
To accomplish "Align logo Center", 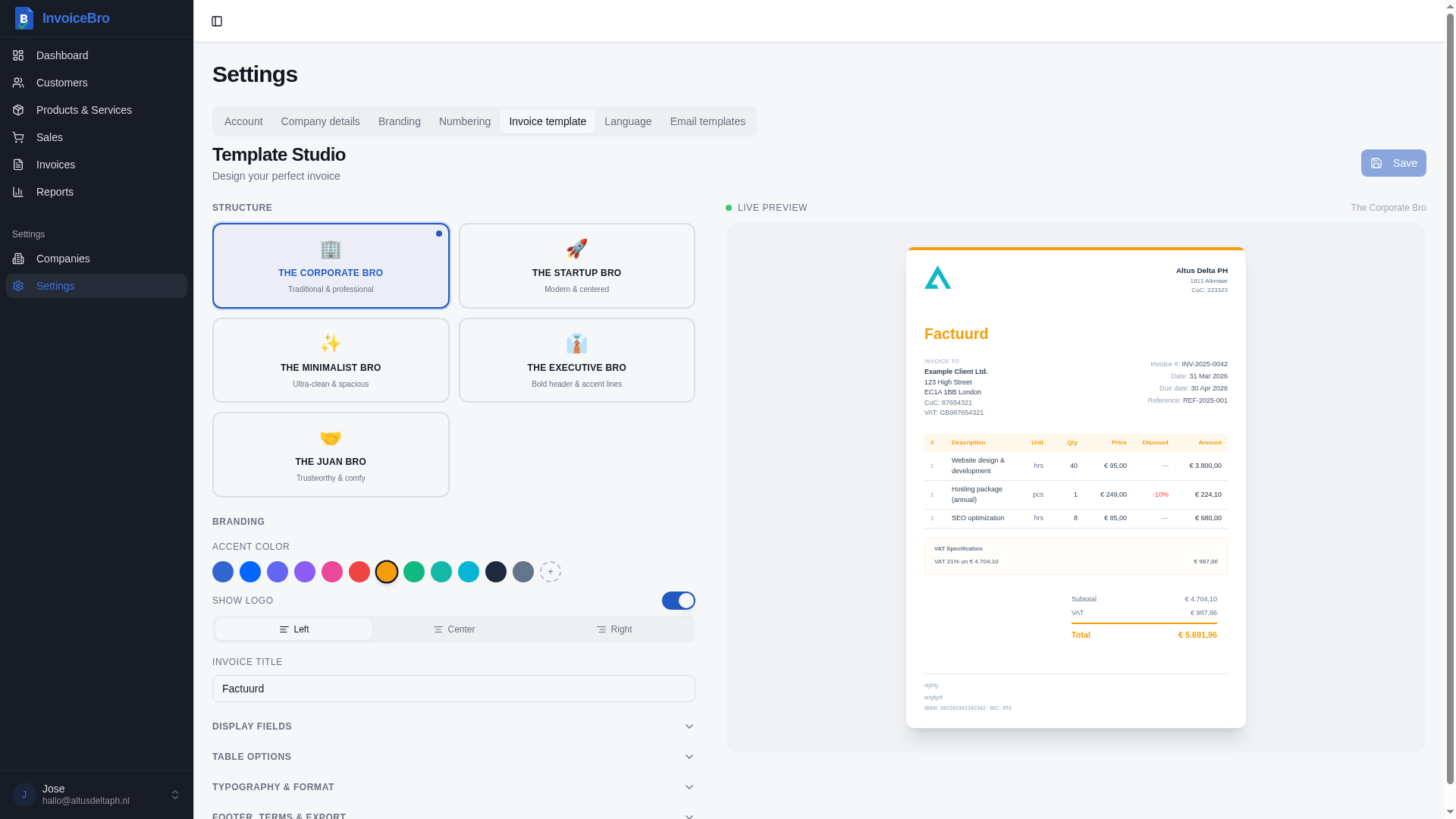I will 453,629.
